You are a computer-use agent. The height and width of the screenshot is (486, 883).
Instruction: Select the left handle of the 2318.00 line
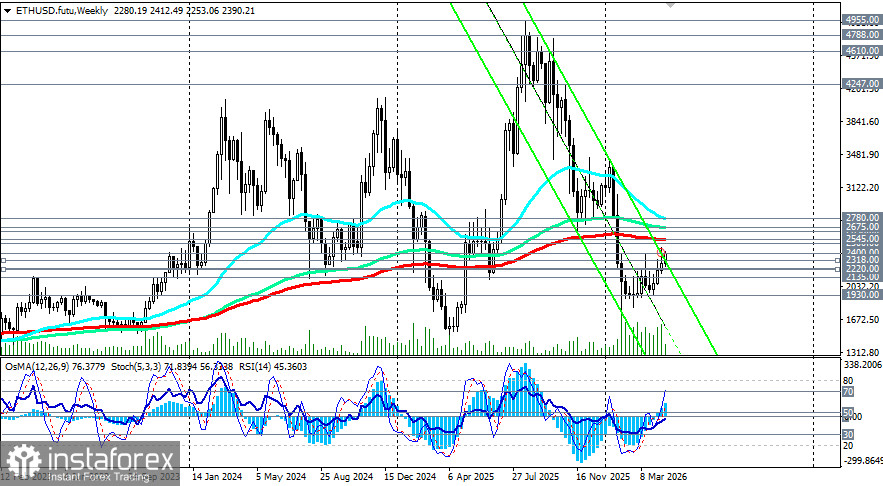[x=3, y=260]
